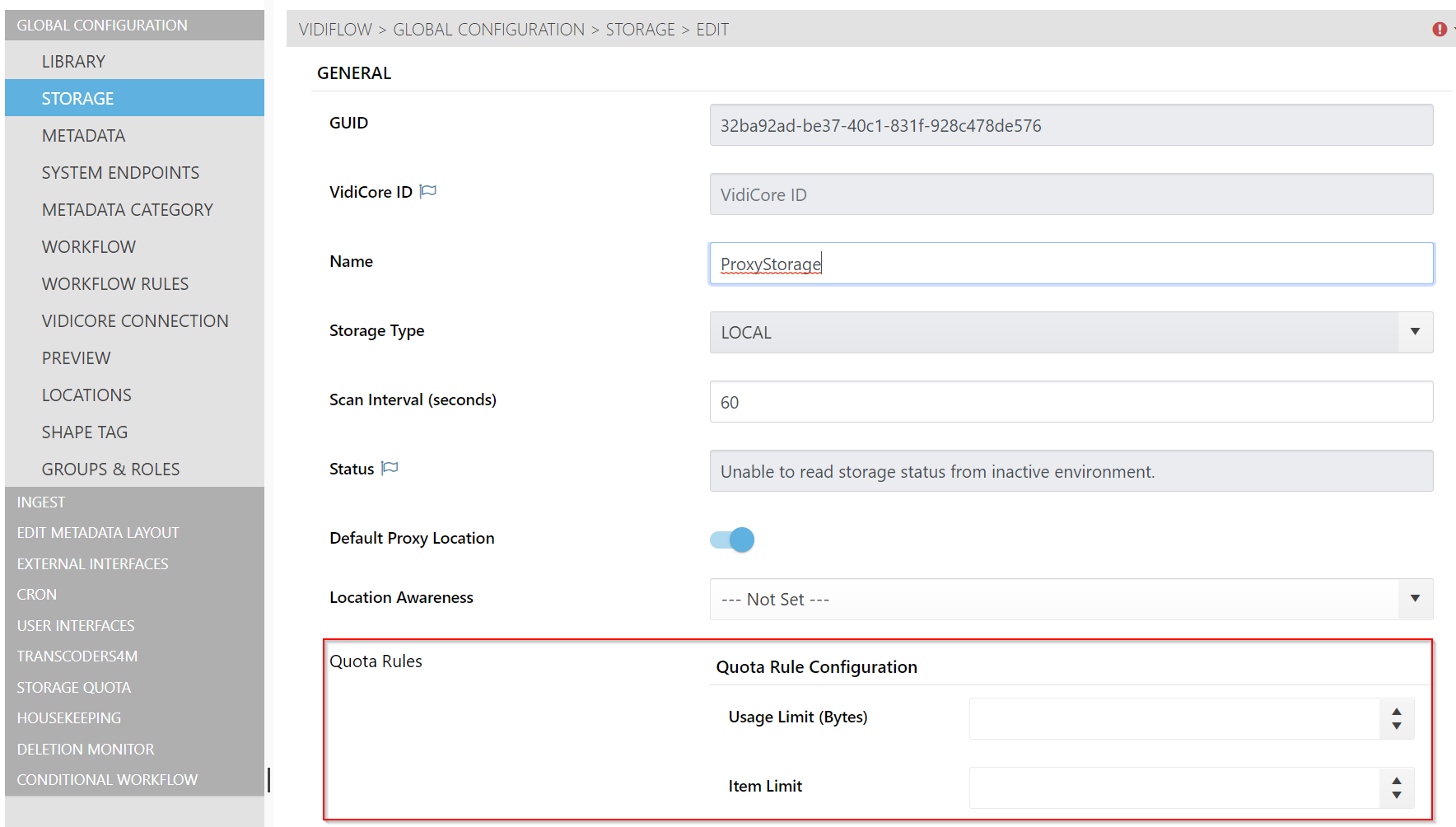Open the Housekeeping section
1456x827 pixels.
coord(69,718)
